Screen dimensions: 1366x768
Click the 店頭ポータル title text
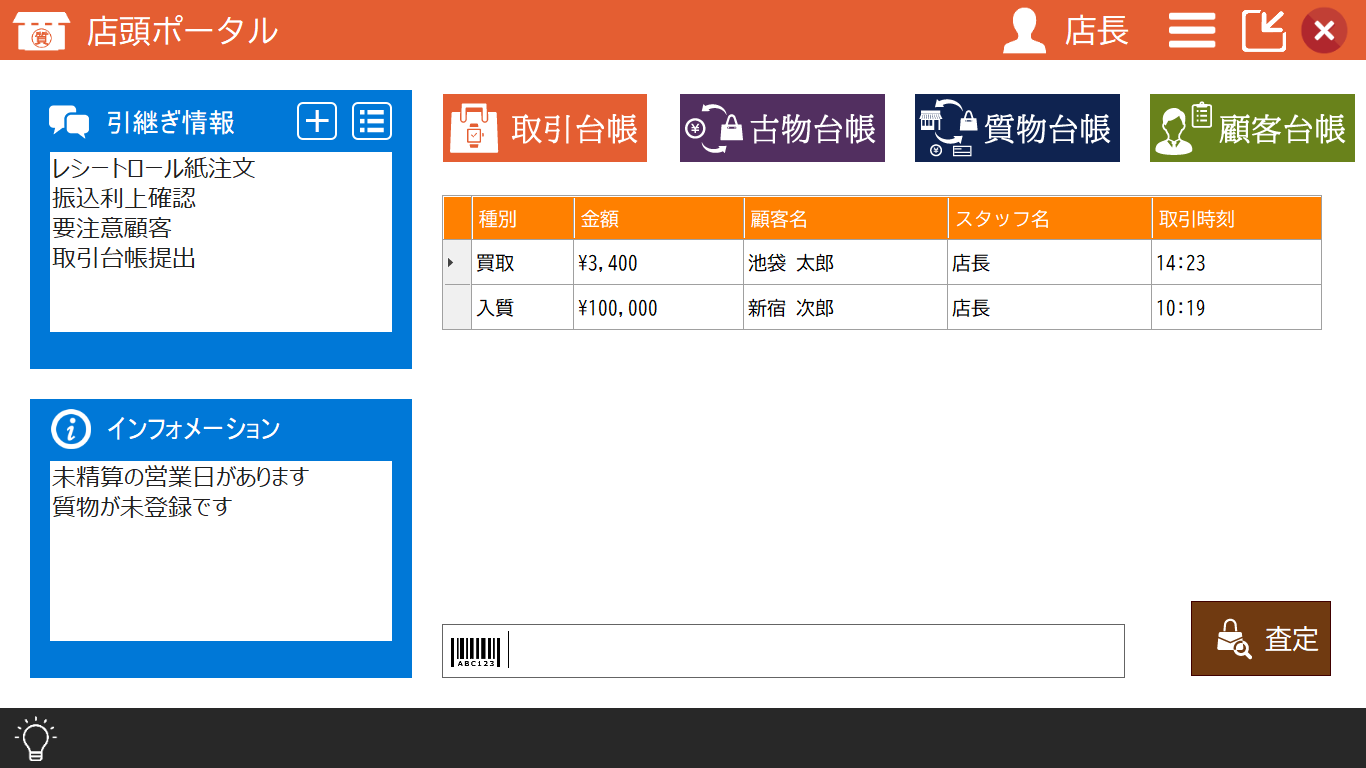coord(182,31)
